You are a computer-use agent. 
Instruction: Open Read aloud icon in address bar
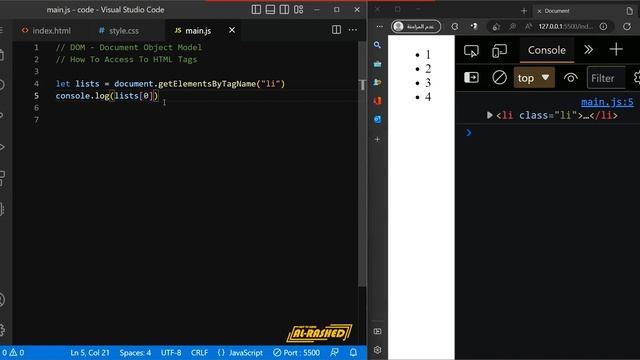pos(529,27)
